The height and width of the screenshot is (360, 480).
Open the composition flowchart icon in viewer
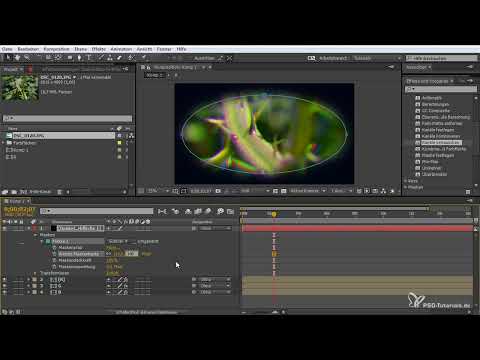click(383, 191)
